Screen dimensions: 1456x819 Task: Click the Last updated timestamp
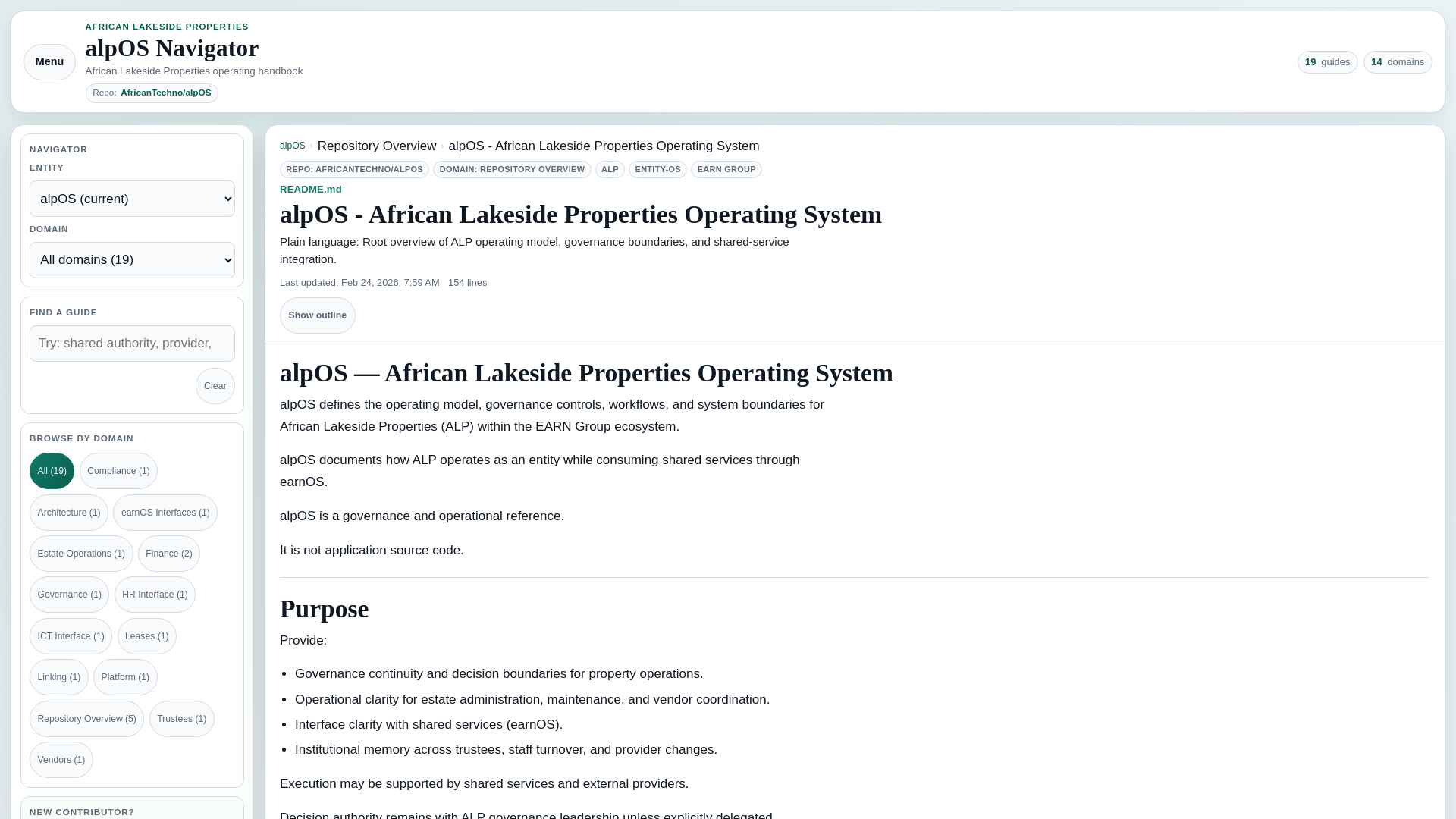click(359, 283)
